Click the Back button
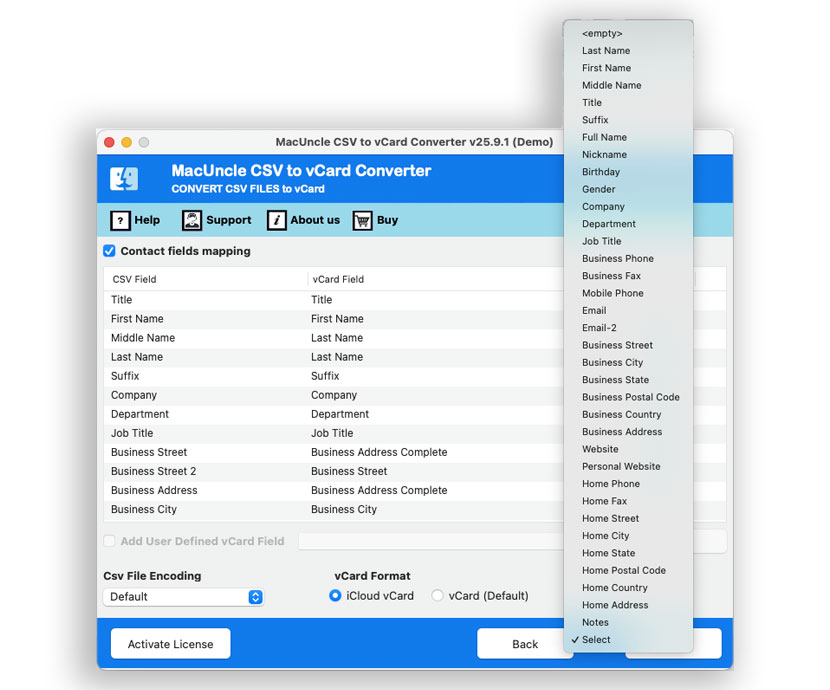The image size is (830, 690). pyautogui.click(x=525, y=644)
